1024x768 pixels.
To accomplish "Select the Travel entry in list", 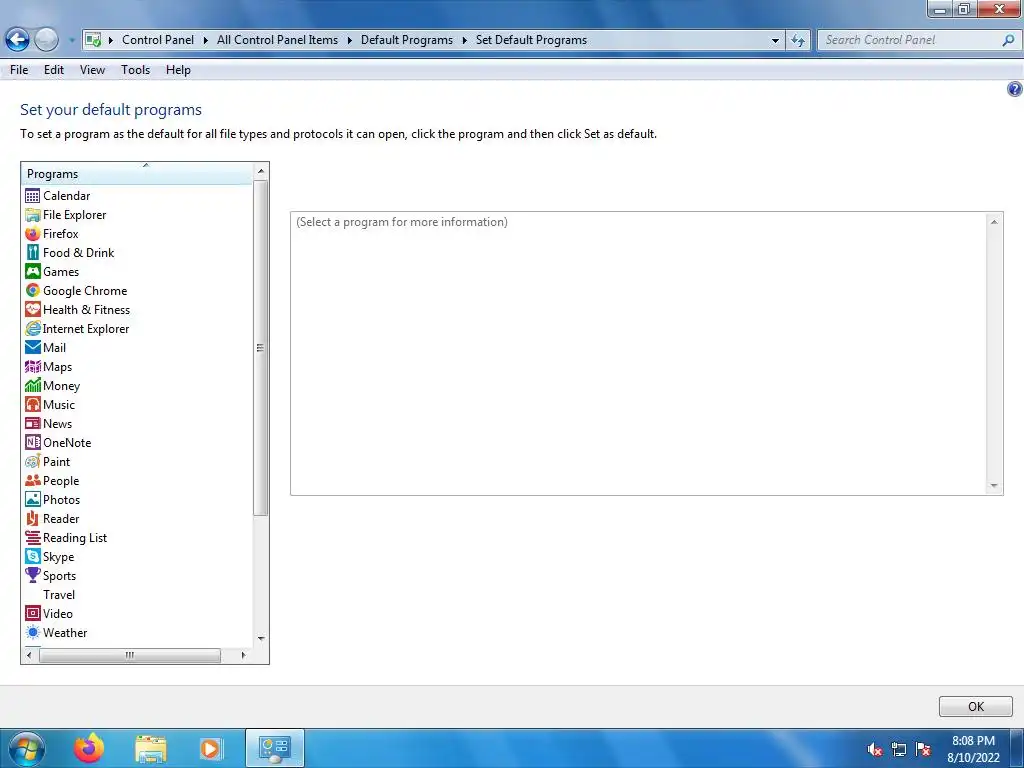I will 59,595.
